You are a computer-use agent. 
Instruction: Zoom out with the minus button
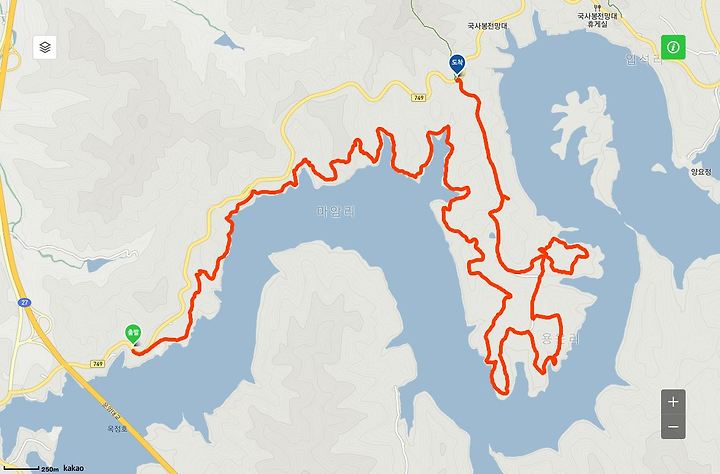pyautogui.click(x=673, y=427)
